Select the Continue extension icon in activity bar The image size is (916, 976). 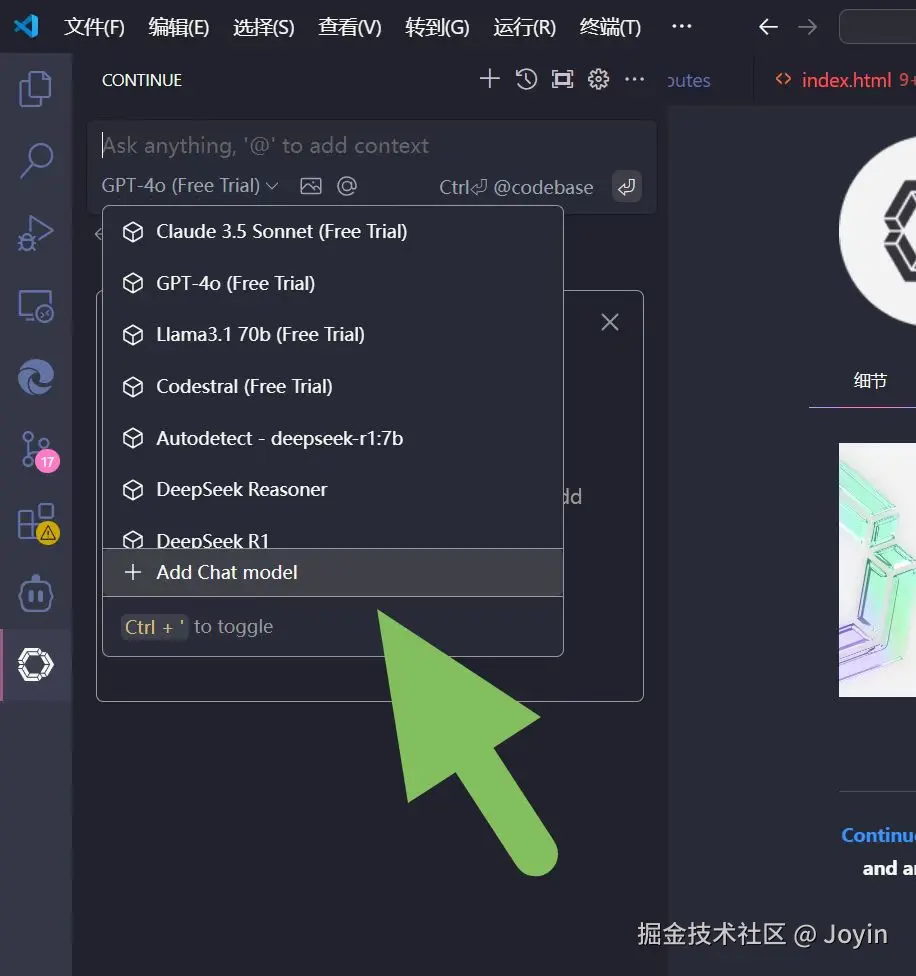pyautogui.click(x=35, y=665)
